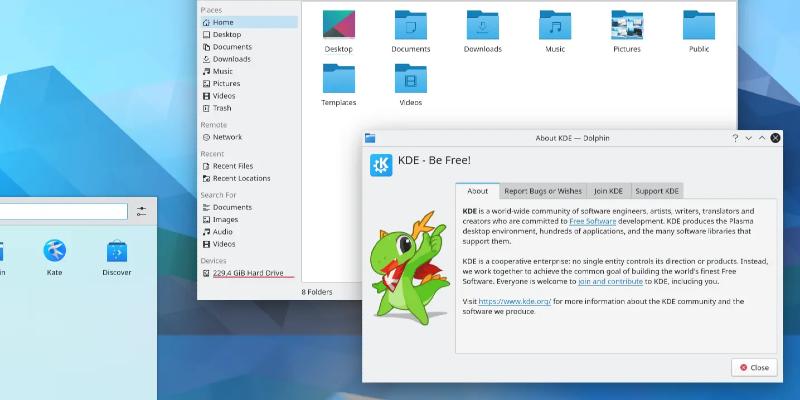Switch to Report Bugs or Wishes tab
This screenshot has width=800, height=400.
tap(542, 191)
